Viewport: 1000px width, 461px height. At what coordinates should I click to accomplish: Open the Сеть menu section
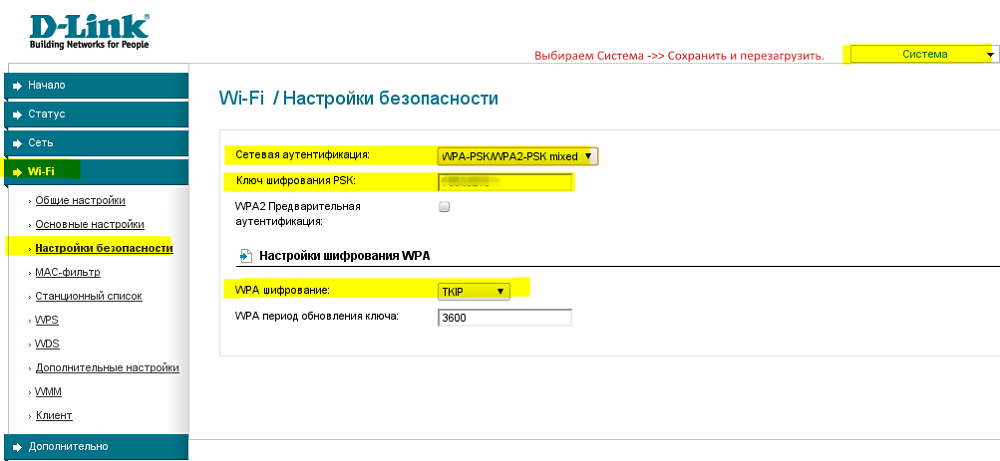(x=96, y=143)
